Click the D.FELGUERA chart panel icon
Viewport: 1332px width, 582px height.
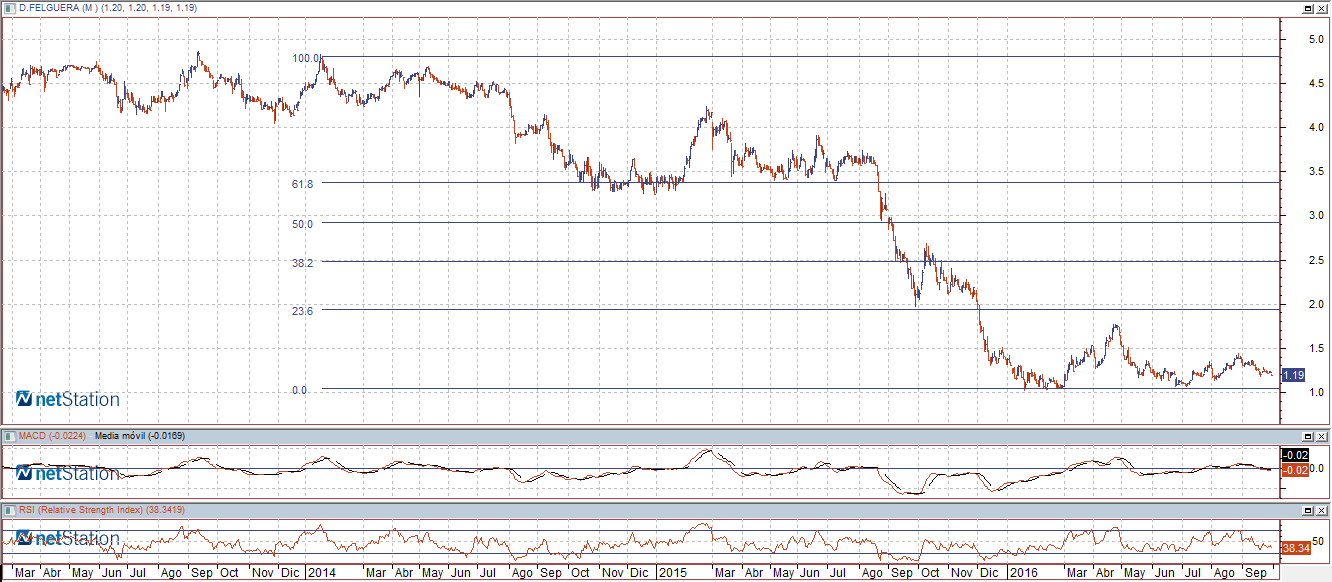click(x=11, y=7)
